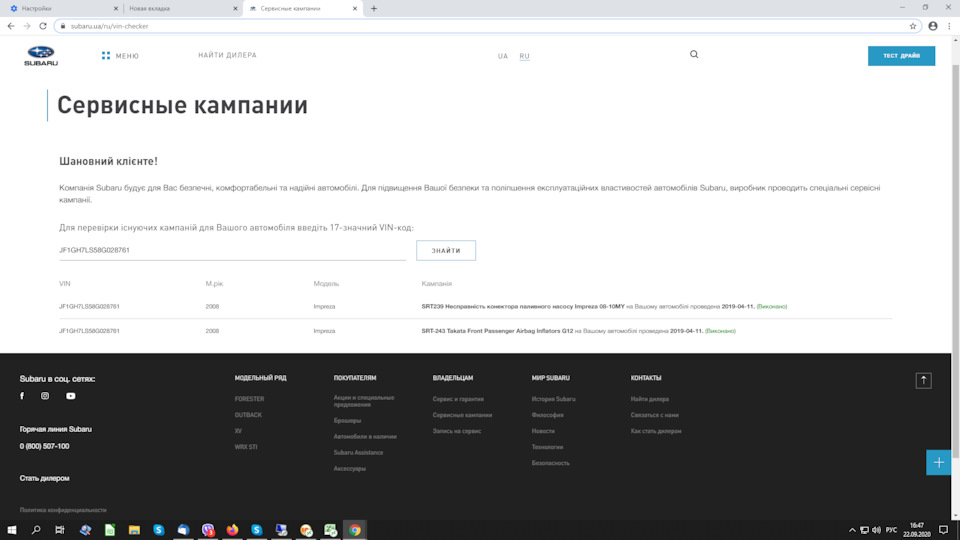Open Windows taskbar search

[36, 530]
